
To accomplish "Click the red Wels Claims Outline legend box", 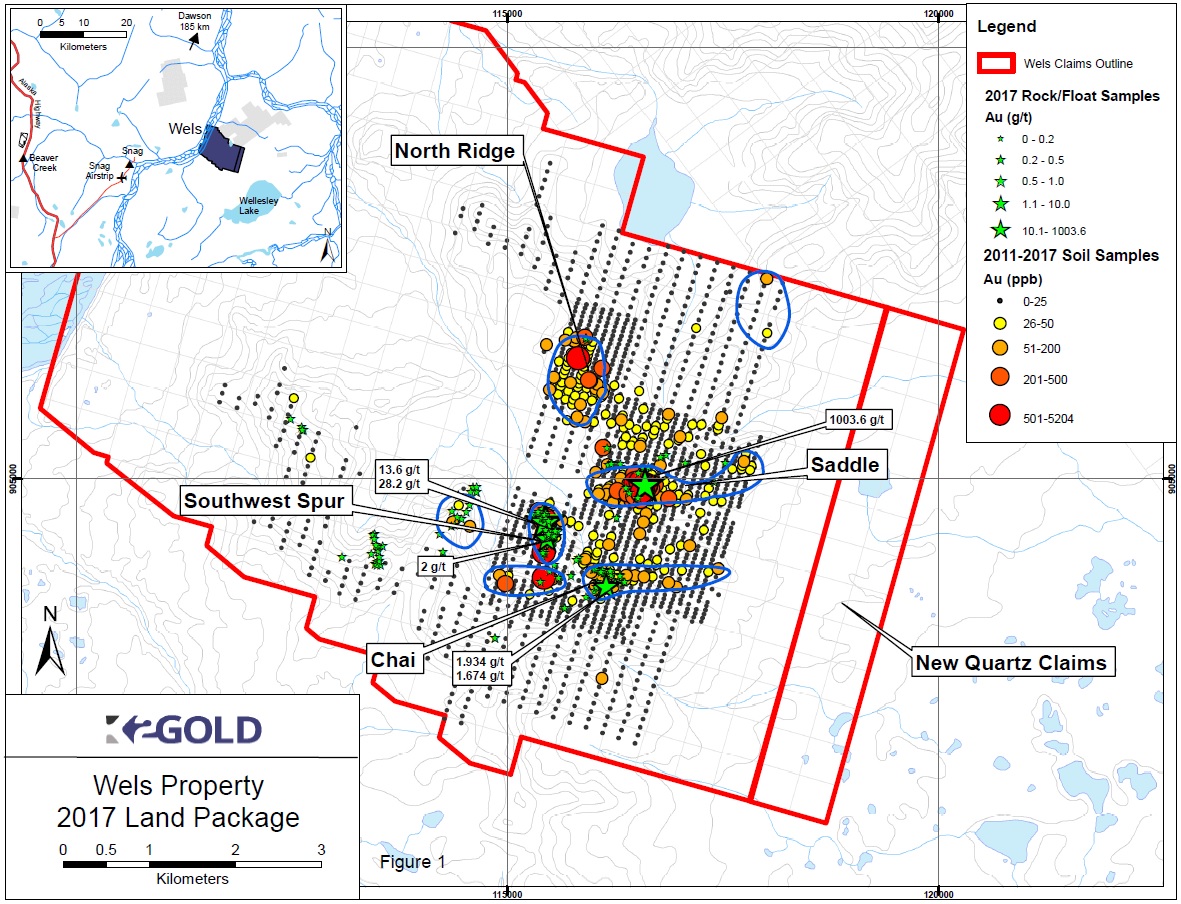I will tap(996, 63).
